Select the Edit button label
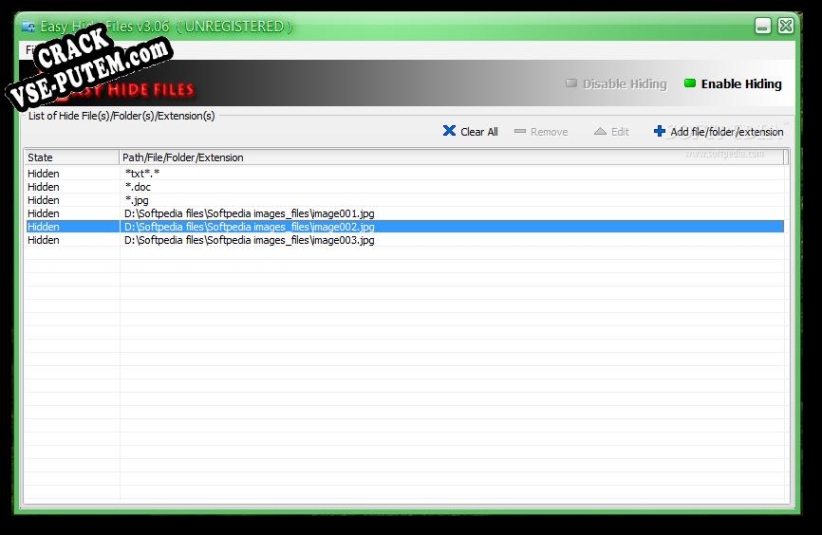 (x=620, y=132)
